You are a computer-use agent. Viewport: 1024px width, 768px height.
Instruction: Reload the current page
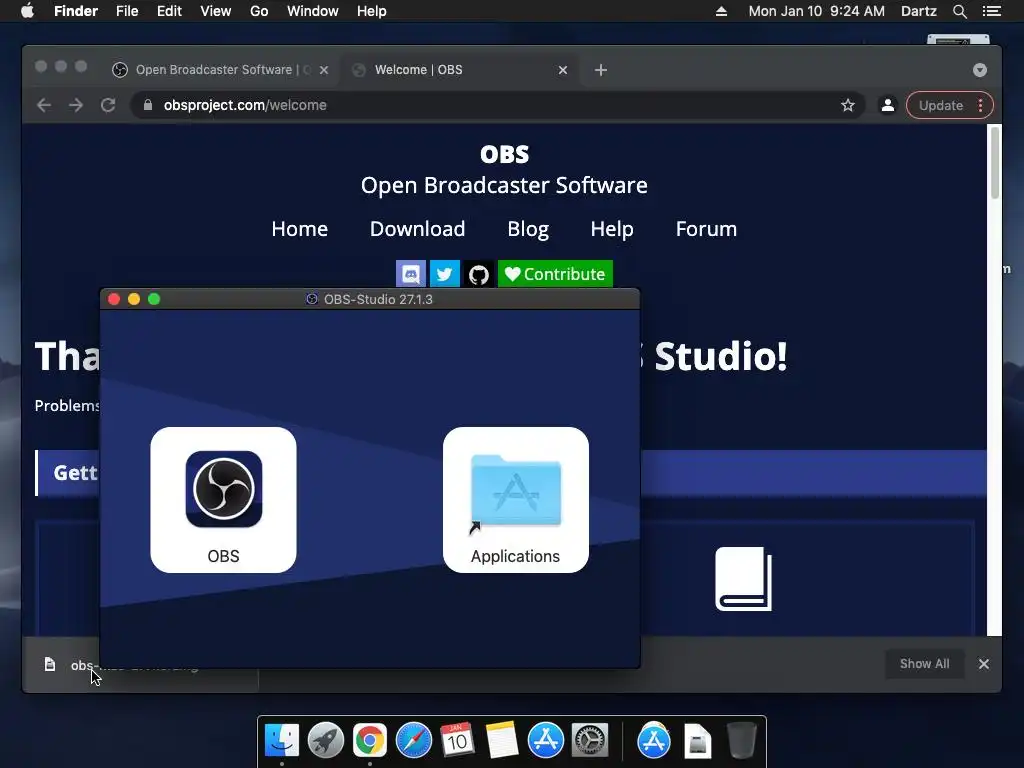pos(108,105)
